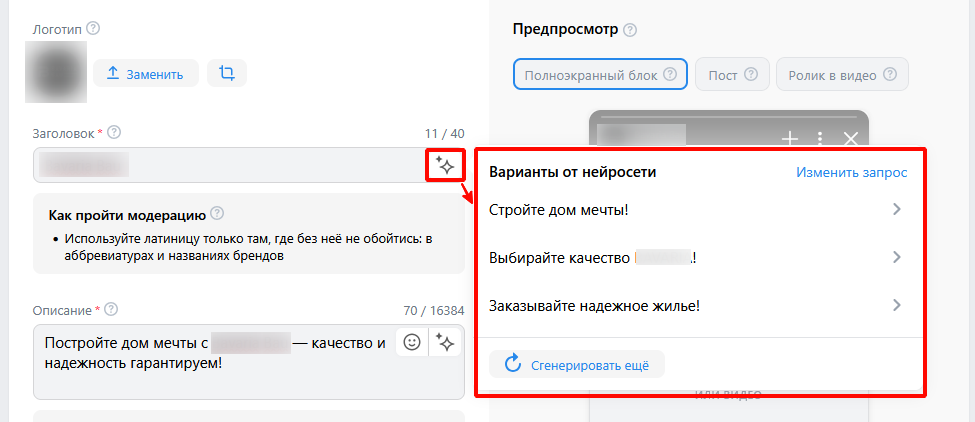Screen dimensions: 975x422
Task: Expand arrow for Выбирайте качество suggestion
Action: (x=897, y=257)
